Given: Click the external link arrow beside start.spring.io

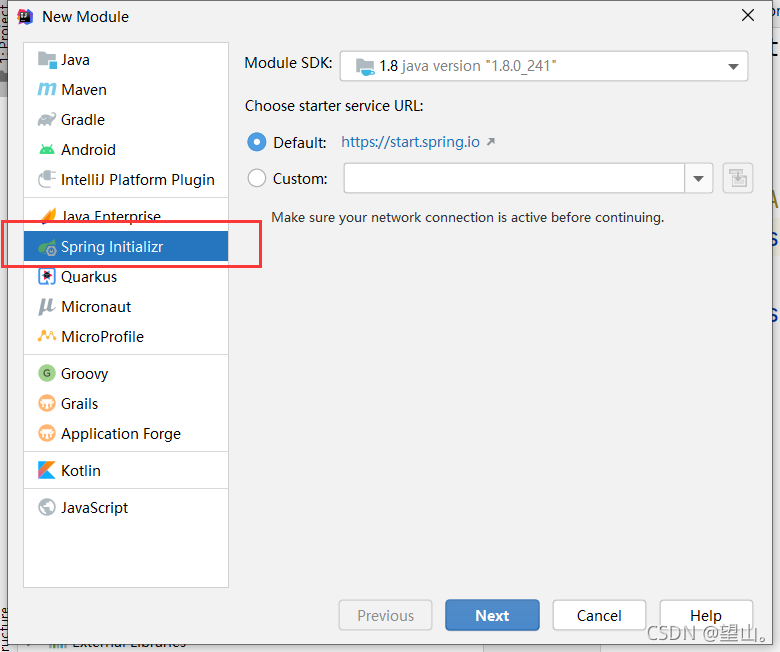Looking at the screenshot, I should (x=491, y=142).
